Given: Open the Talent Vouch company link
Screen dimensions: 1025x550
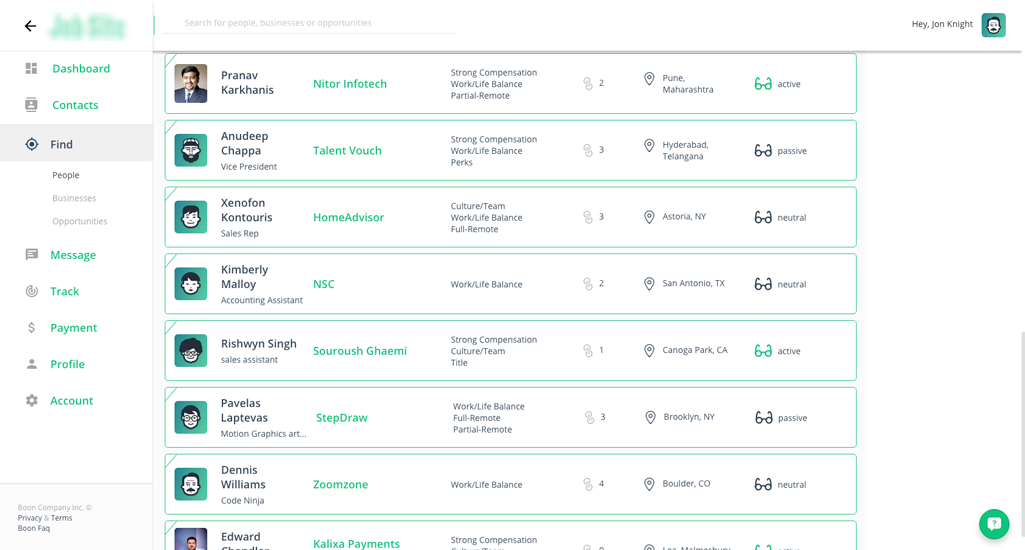Looking at the screenshot, I should click(x=347, y=150).
